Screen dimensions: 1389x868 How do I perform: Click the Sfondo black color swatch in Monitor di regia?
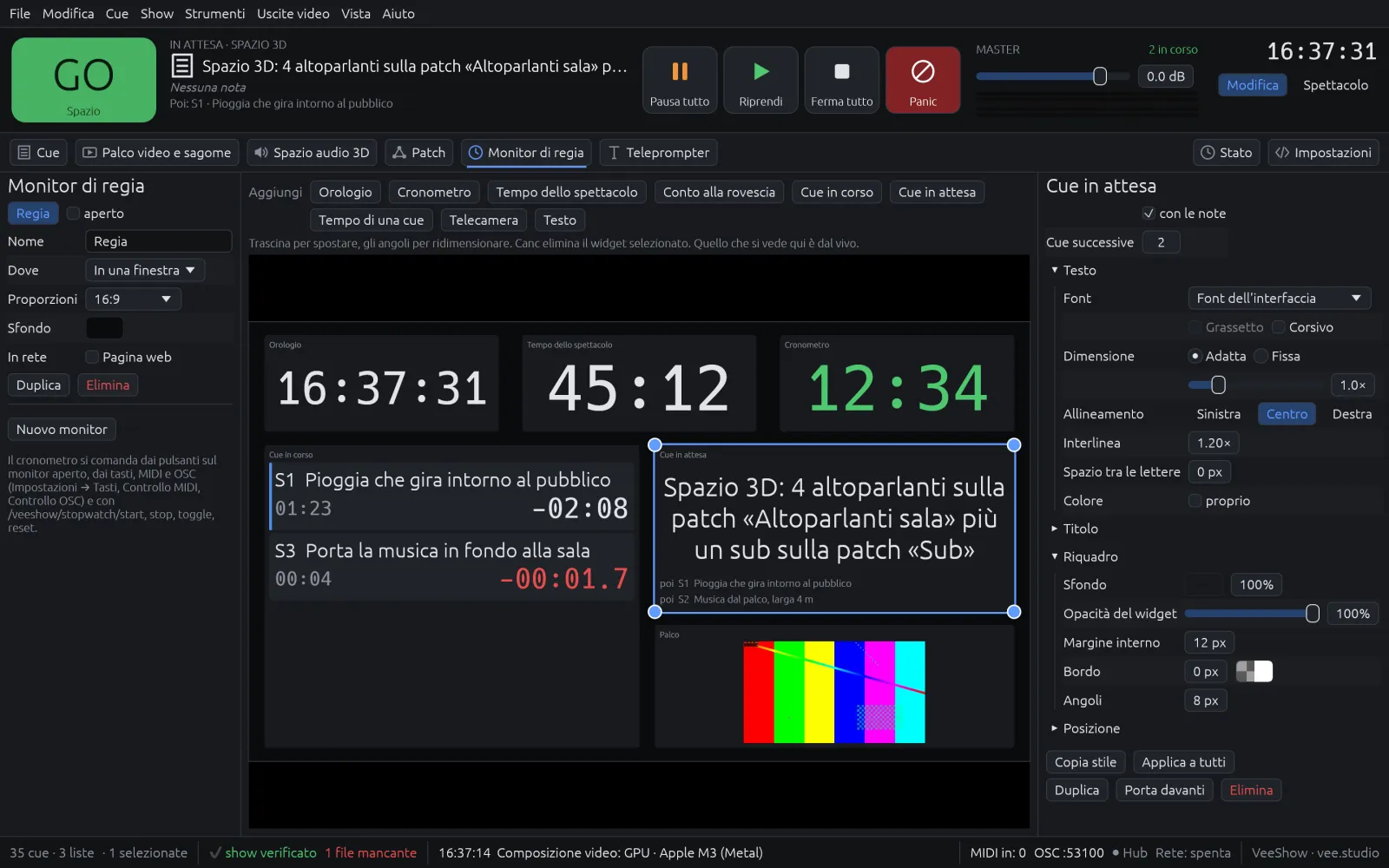(x=104, y=328)
